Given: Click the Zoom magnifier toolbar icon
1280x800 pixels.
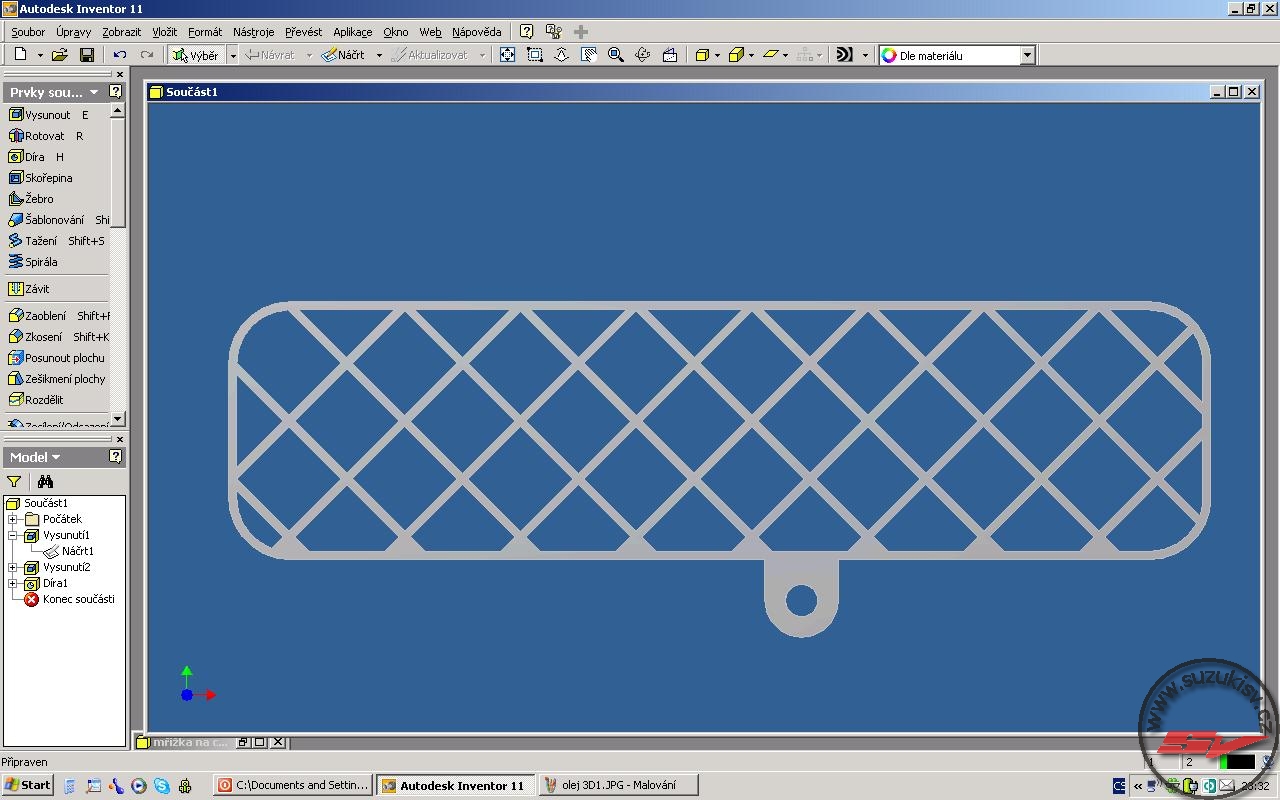Looking at the screenshot, I should [616, 55].
